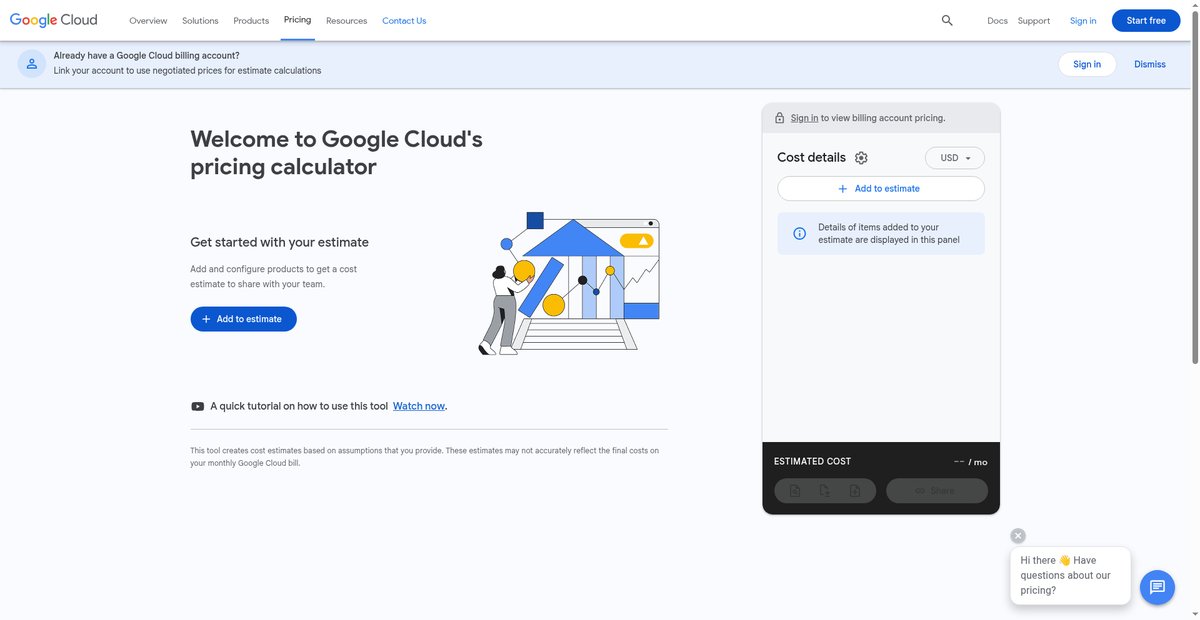Click the ESTIMATED COST label
This screenshot has height=620, width=1200.
tap(812, 461)
